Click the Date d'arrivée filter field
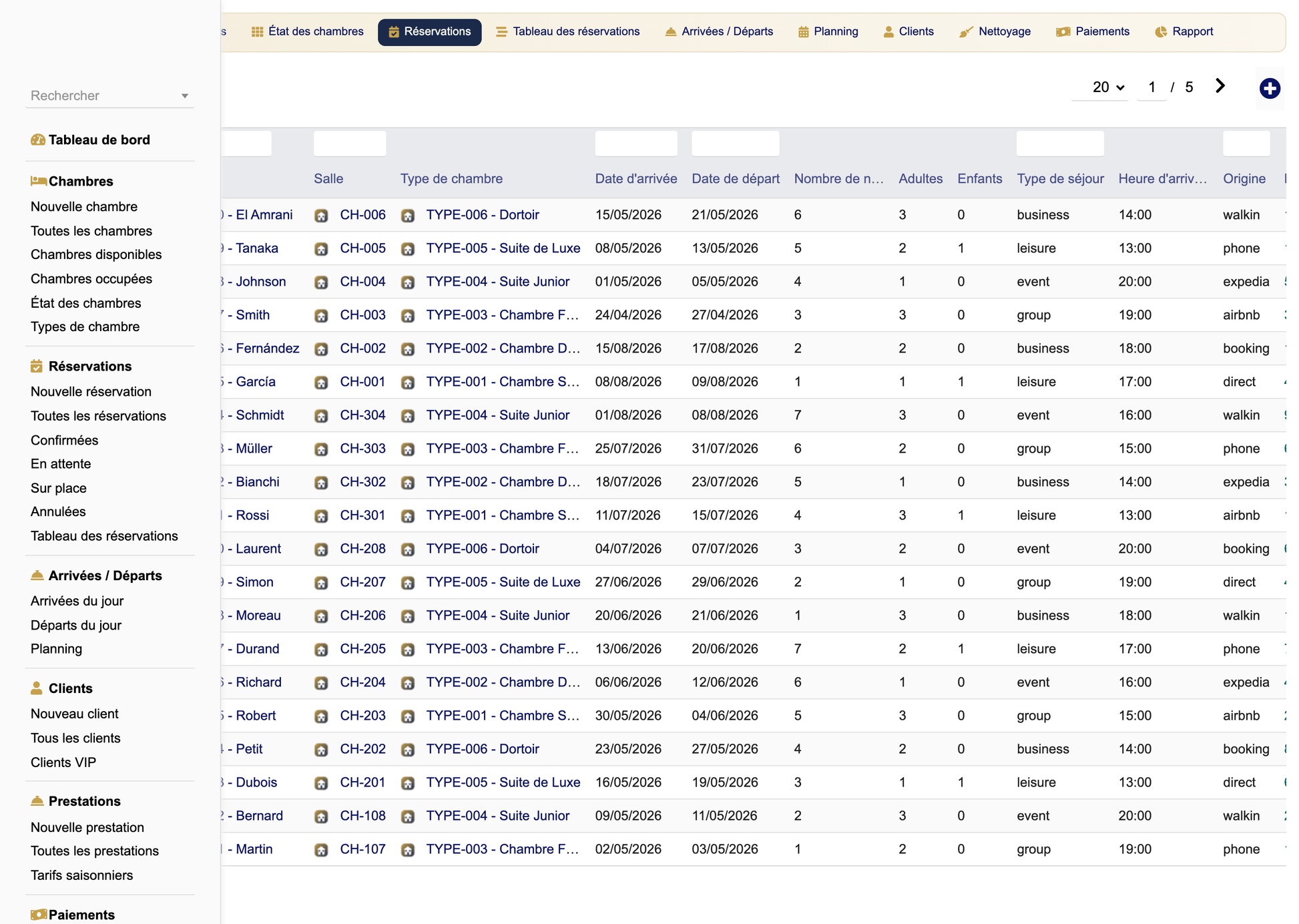The width and height of the screenshot is (1299, 924). 636,144
